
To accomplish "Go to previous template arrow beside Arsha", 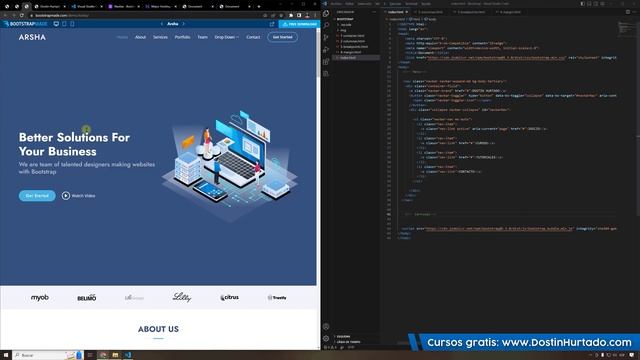I will 162,24.
